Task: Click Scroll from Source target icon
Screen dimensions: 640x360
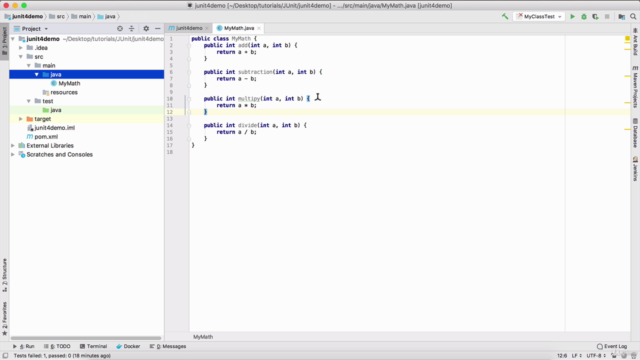Action: pyautogui.click(x=120, y=29)
